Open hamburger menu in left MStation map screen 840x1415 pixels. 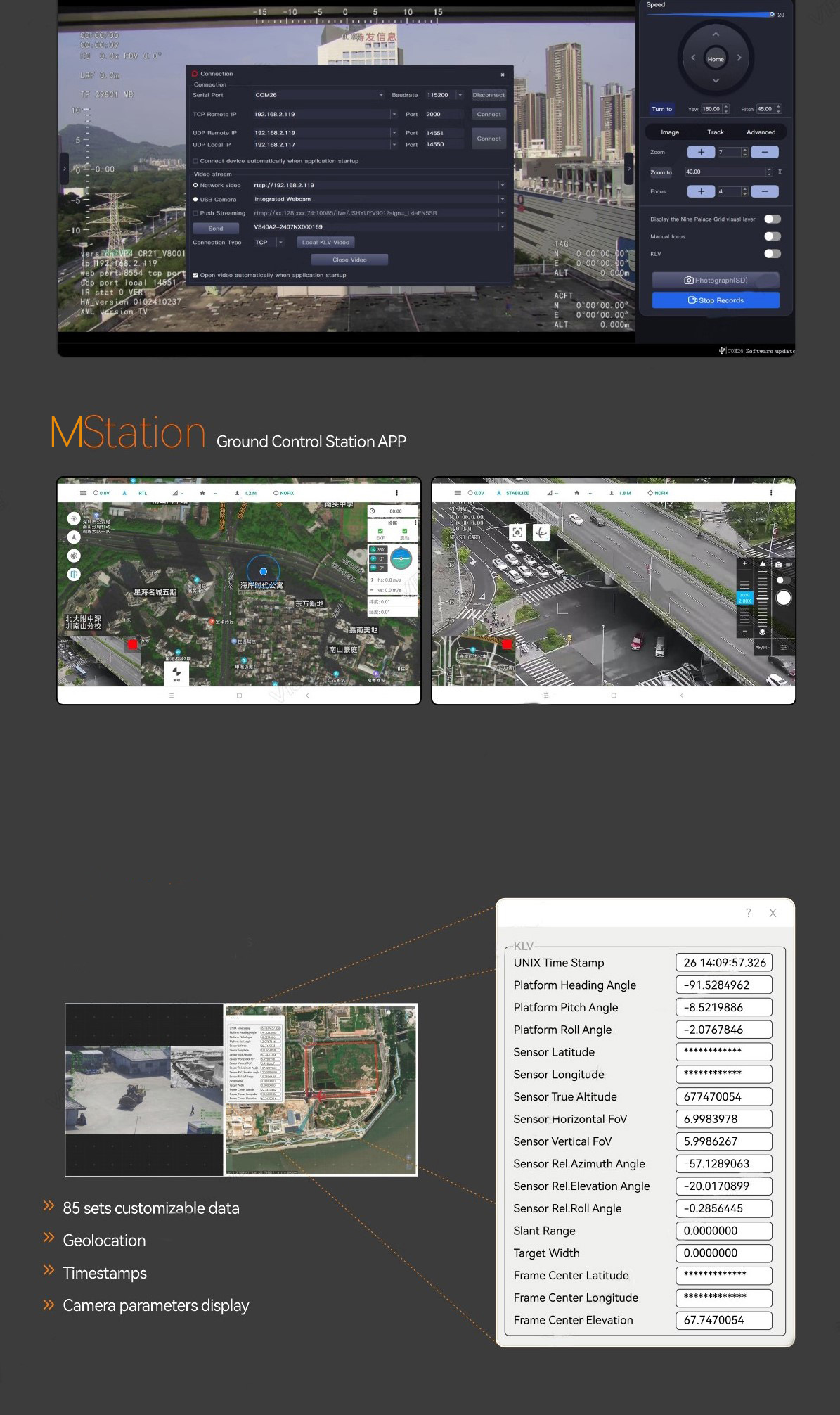click(x=83, y=493)
